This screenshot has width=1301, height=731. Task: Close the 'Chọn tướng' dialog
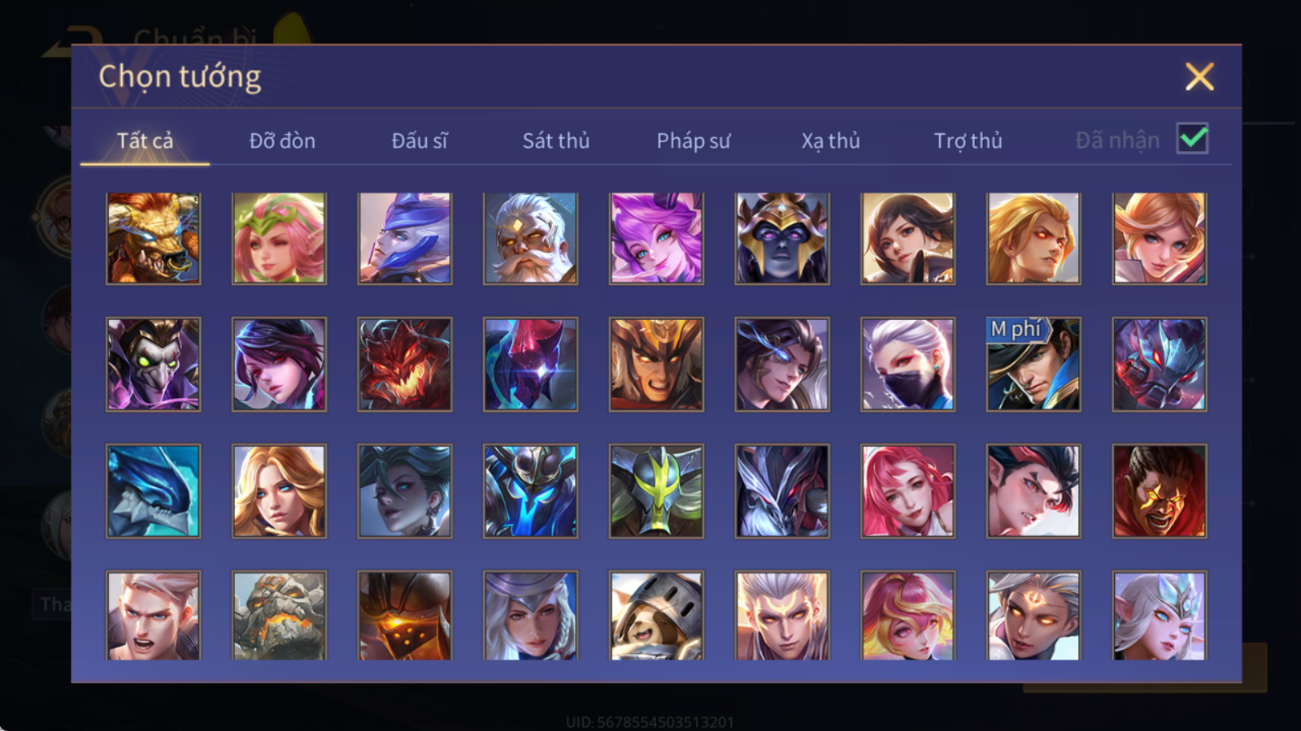1199,77
